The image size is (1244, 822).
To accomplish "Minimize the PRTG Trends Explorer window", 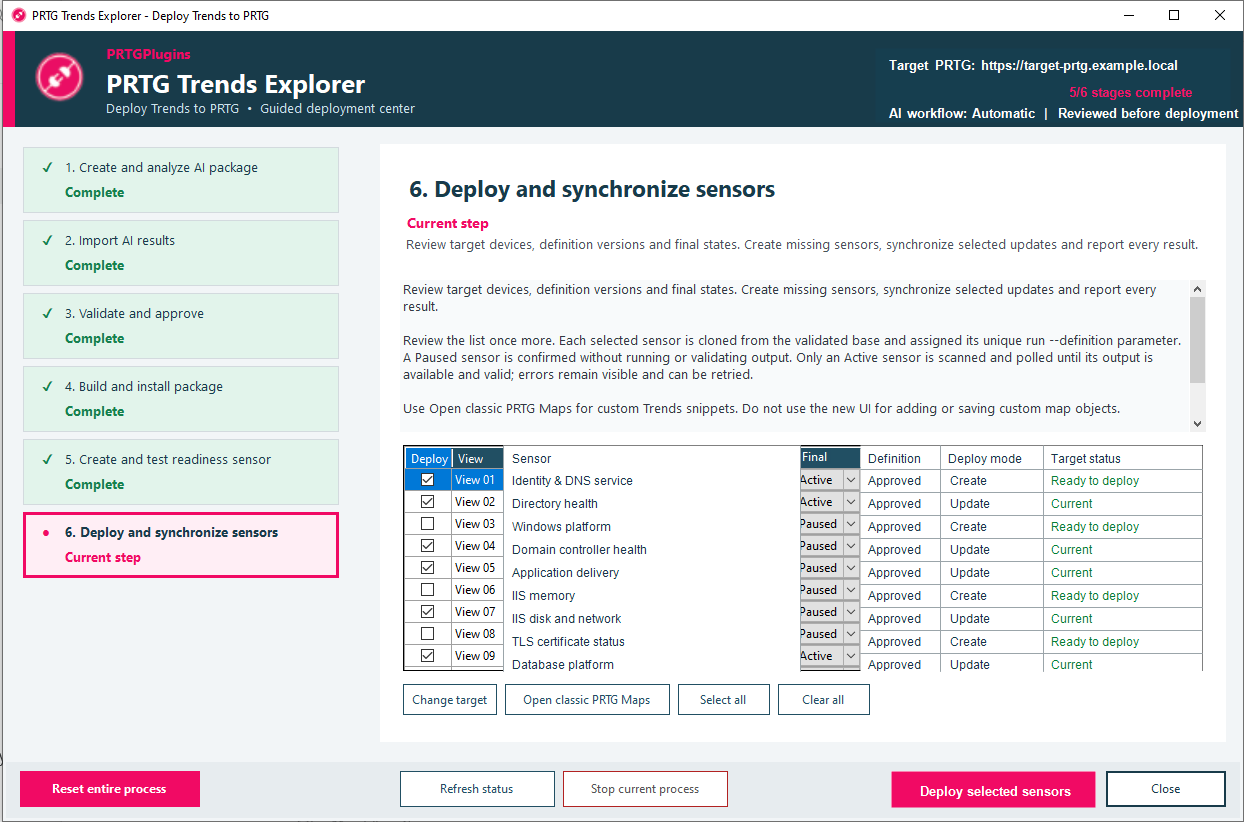I will (1128, 15).
